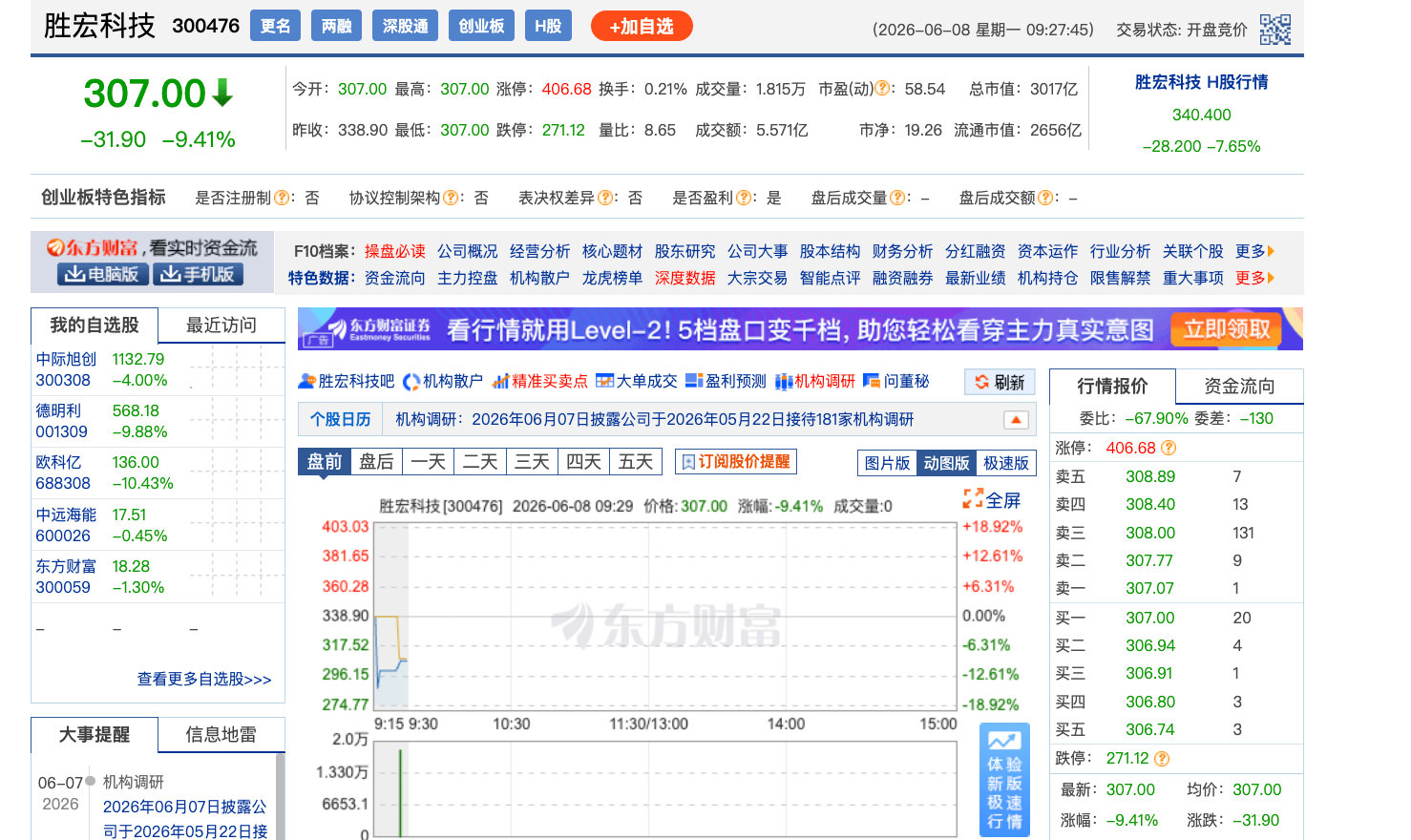Open 我的自选股 tab

pos(95,325)
